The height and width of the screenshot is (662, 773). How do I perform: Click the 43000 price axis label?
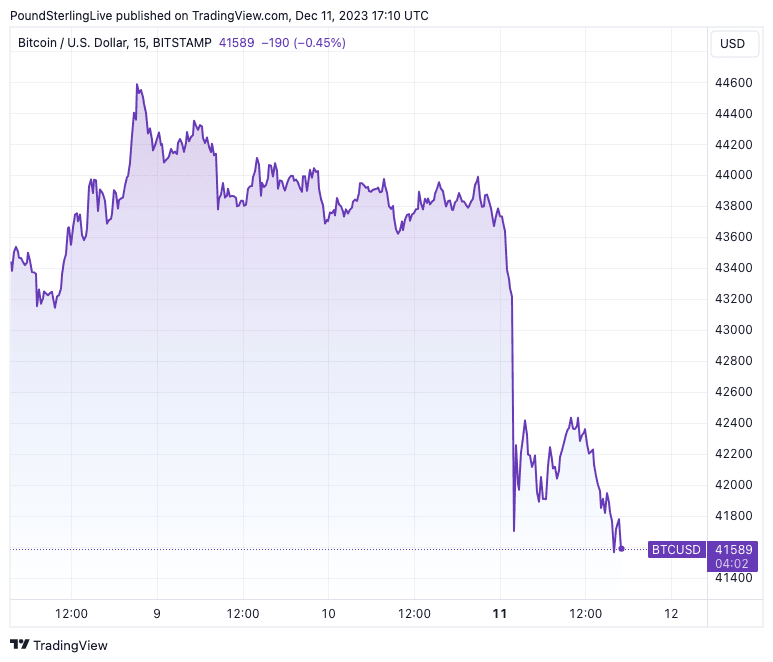[x=733, y=330]
